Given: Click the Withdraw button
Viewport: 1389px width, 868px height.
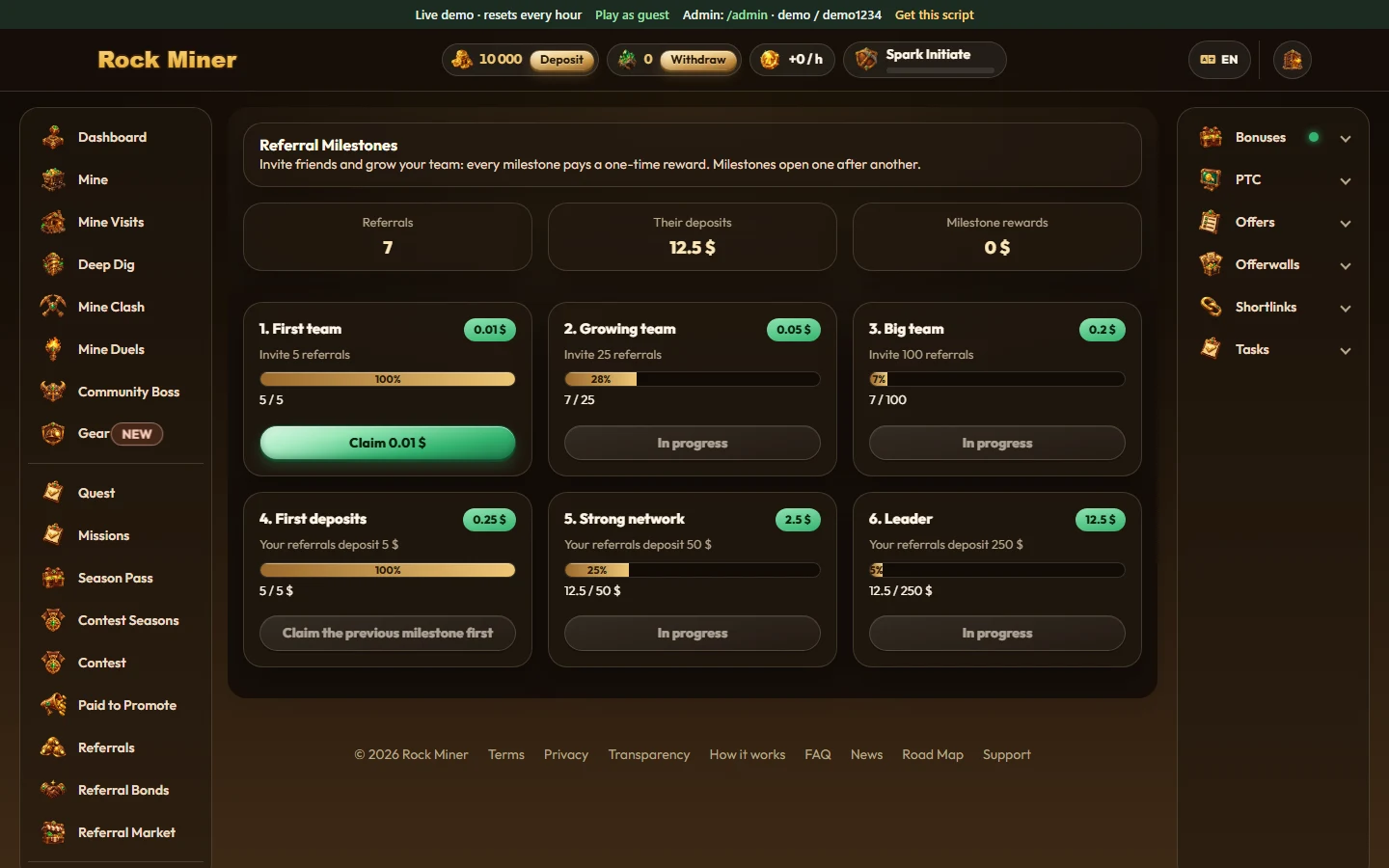Looking at the screenshot, I should (698, 60).
